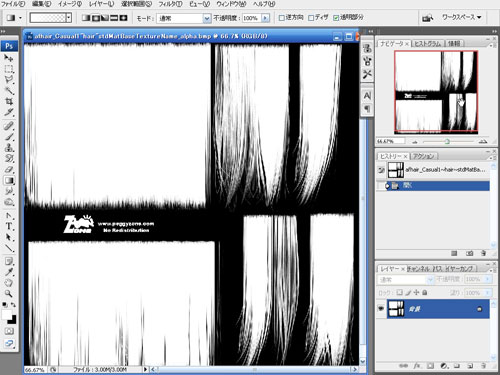Select the Lasso tool
This screenshot has height=375, width=500.
[9, 80]
